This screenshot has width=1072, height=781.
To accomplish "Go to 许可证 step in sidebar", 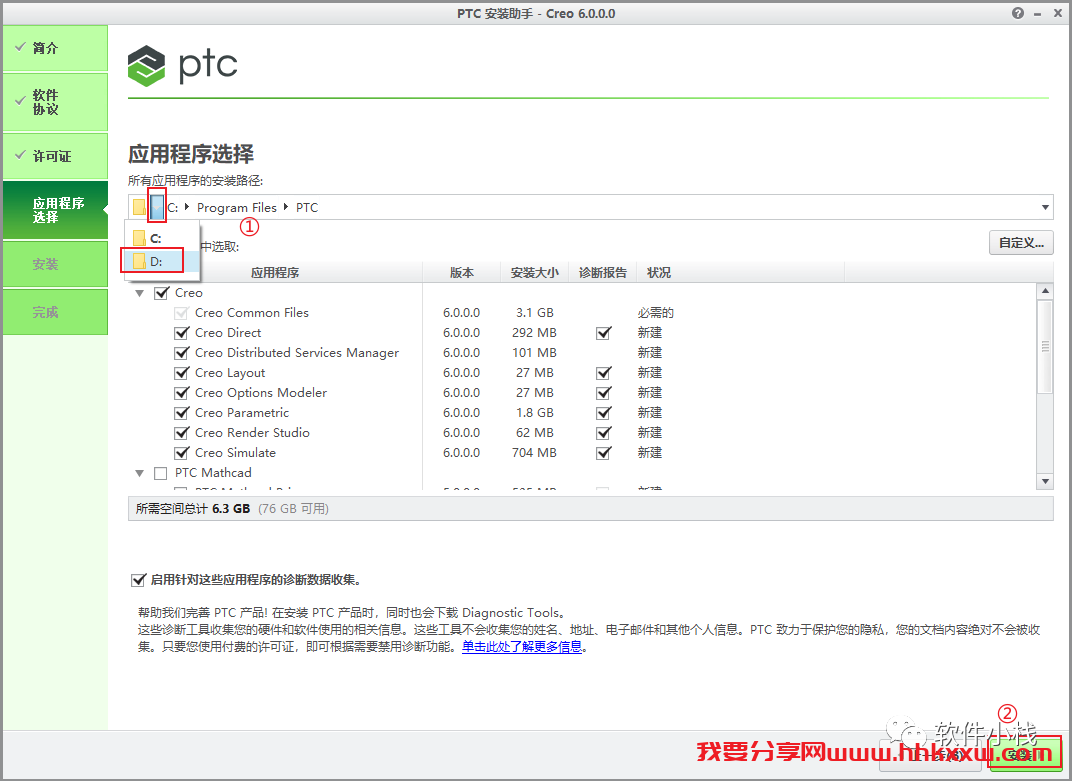I will pos(55,156).
